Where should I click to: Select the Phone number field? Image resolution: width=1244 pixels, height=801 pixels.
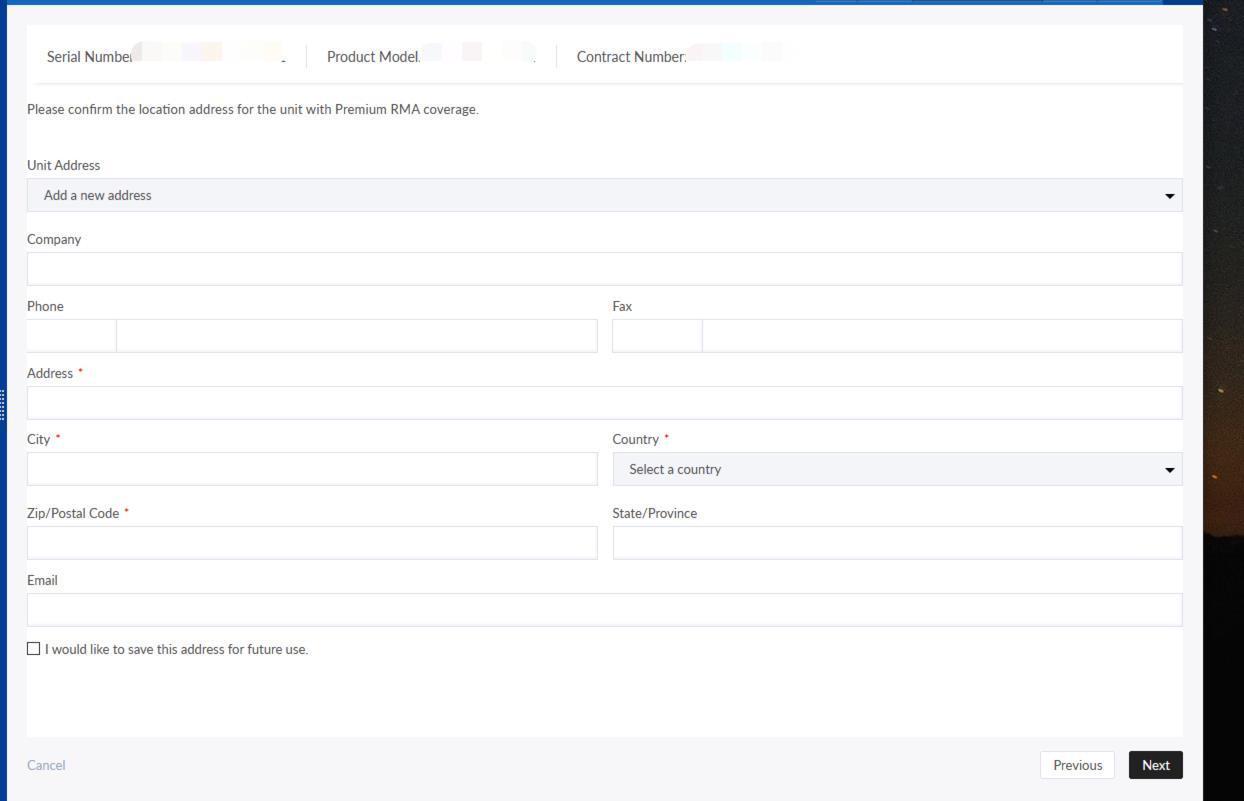pos(356,336)
